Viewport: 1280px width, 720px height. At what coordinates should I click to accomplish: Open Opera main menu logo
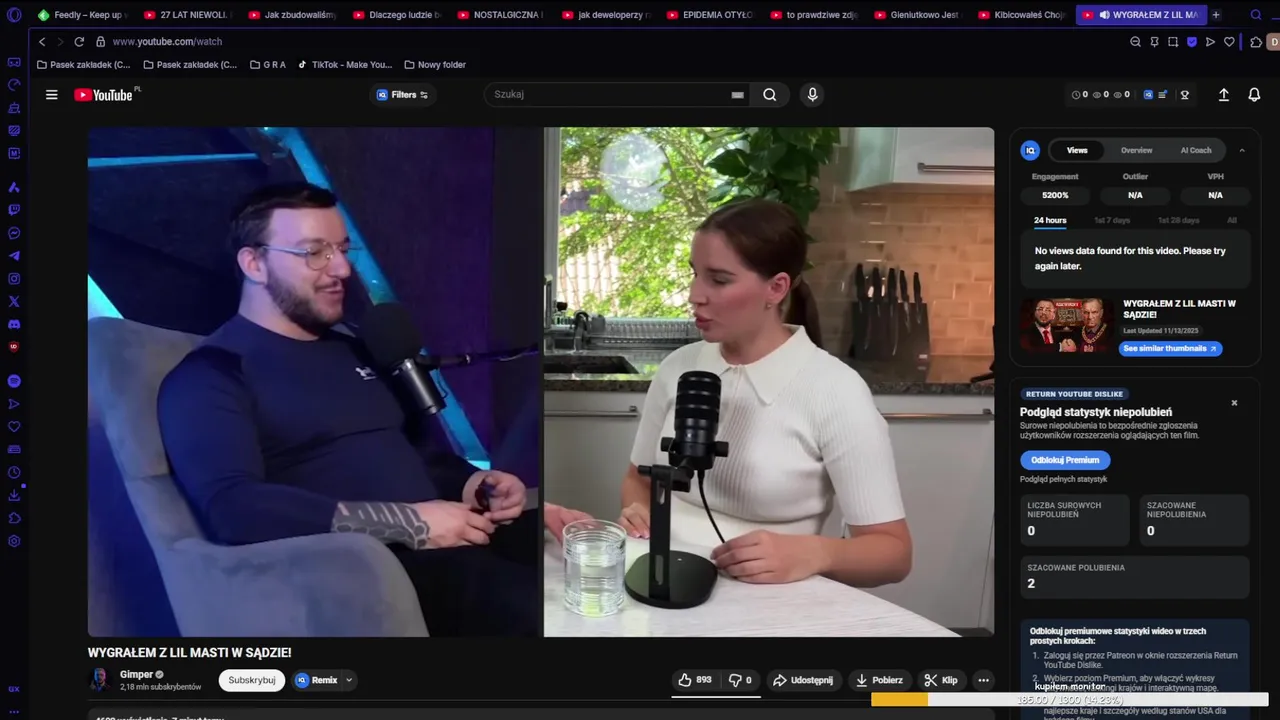point(14,15)
